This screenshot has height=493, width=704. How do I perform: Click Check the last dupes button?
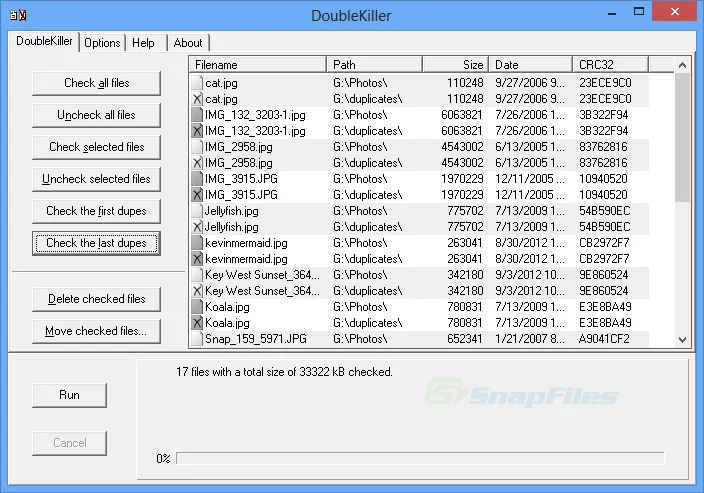(97, 243)
